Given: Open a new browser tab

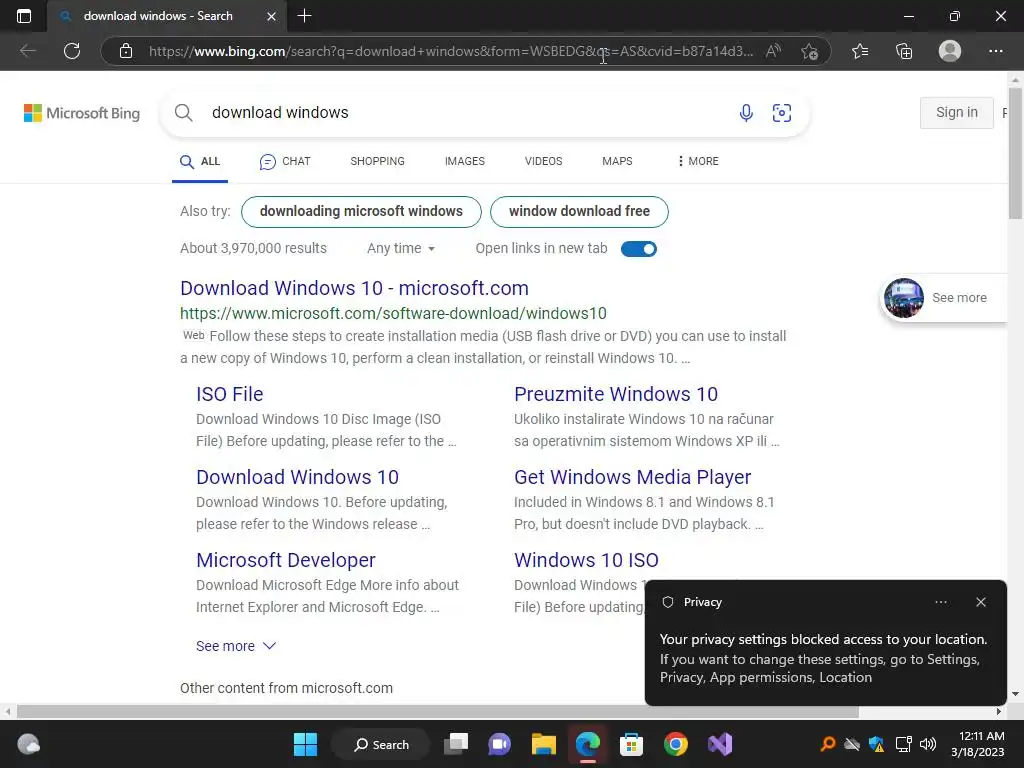Looking at the screenshot, I should tap(304, 16).
